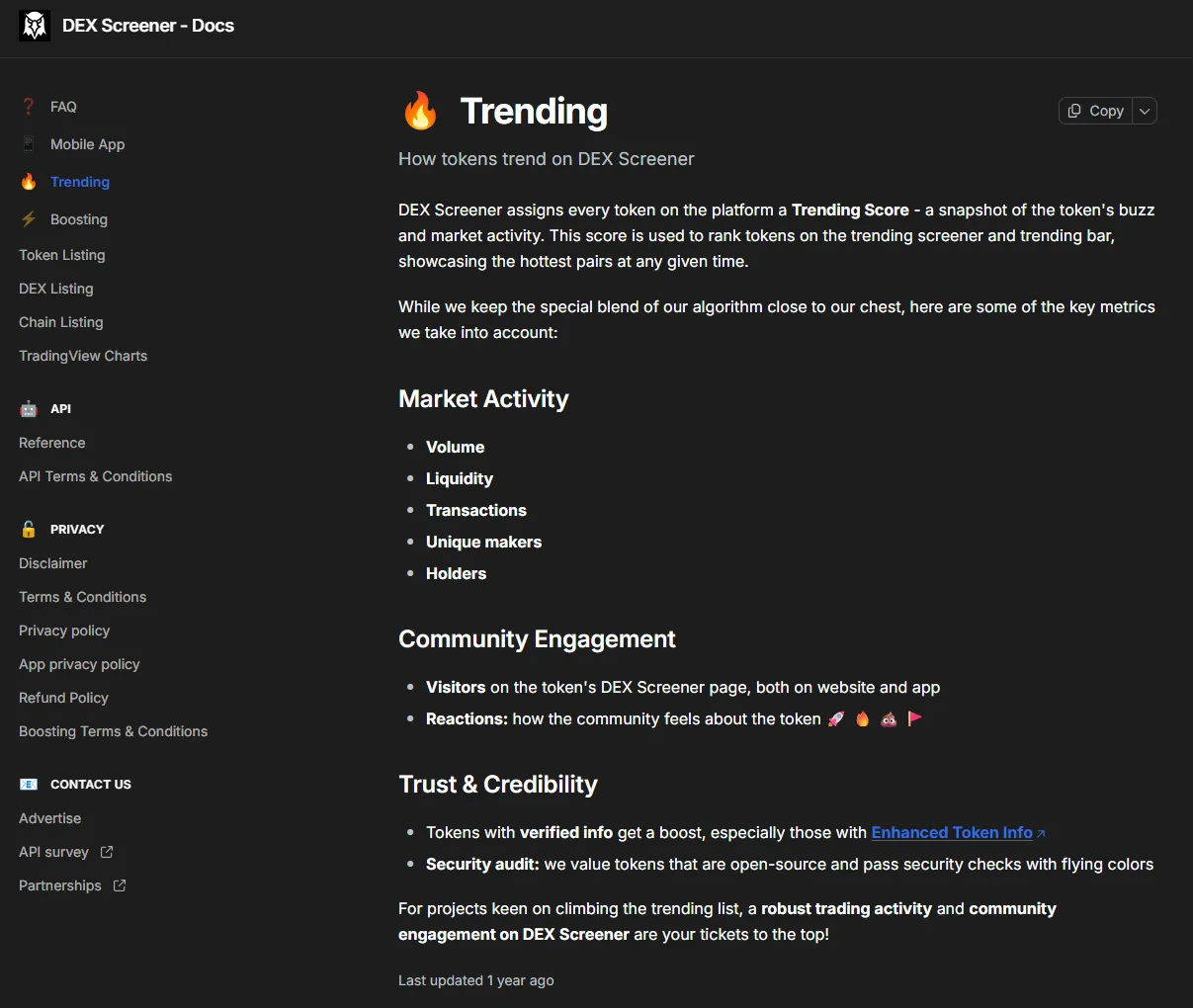Open the Token Listing page
Image resolution: width=1193 pixels, height=1008 pixels.
coord(61,255)
